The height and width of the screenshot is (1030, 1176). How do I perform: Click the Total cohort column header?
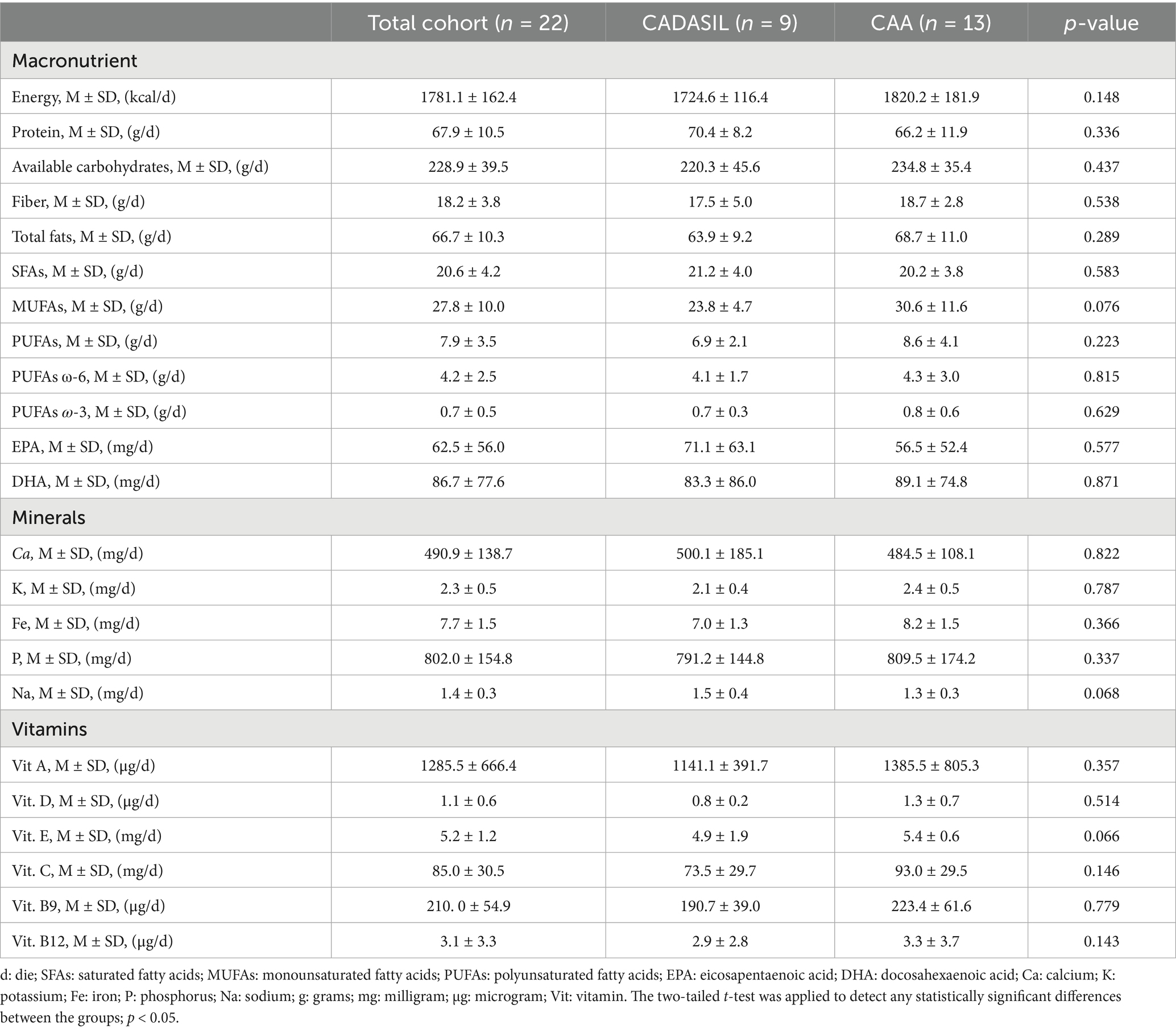coord(468,22)
